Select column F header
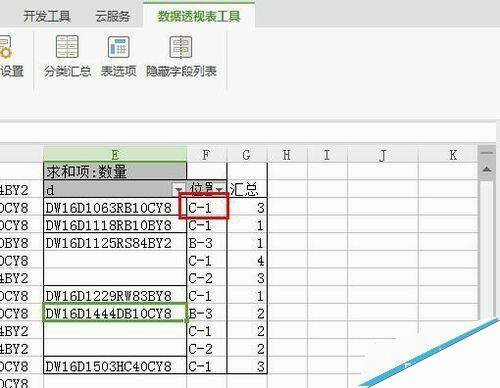500x388 pixels. pyautogui.click(x=207, y=155)
